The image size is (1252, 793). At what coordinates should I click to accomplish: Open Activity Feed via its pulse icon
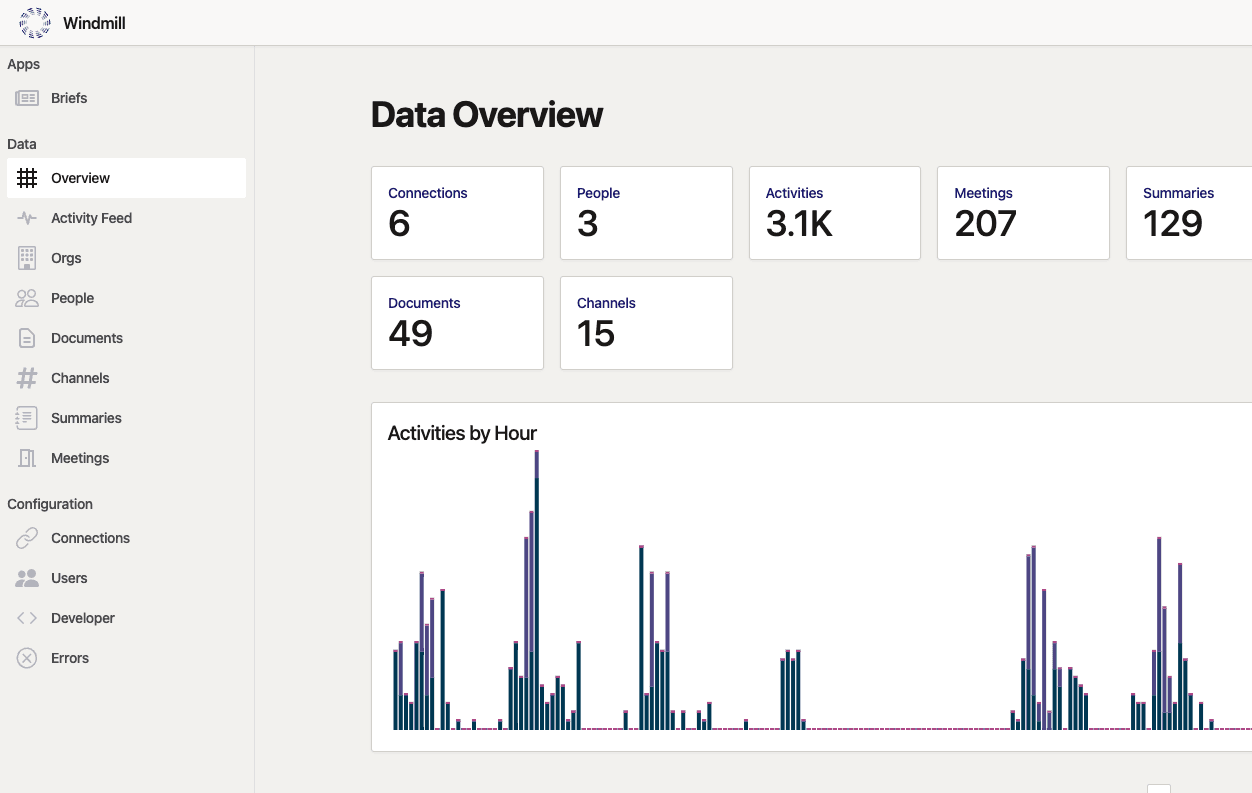[x=27, y=218]
